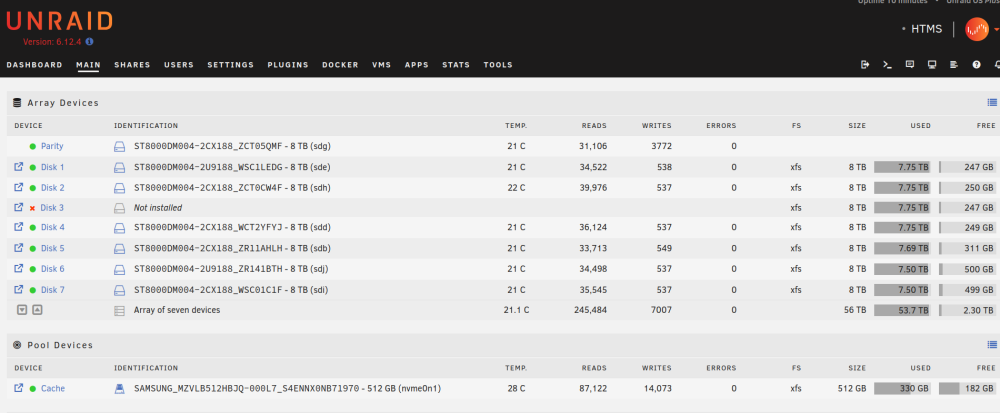Open the Disk 1 settings link

(x=52, y=167)
